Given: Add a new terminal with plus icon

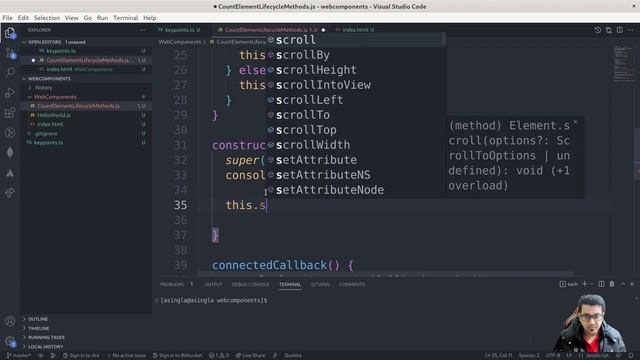Looking at the screenshot, I should pos(584,284).
